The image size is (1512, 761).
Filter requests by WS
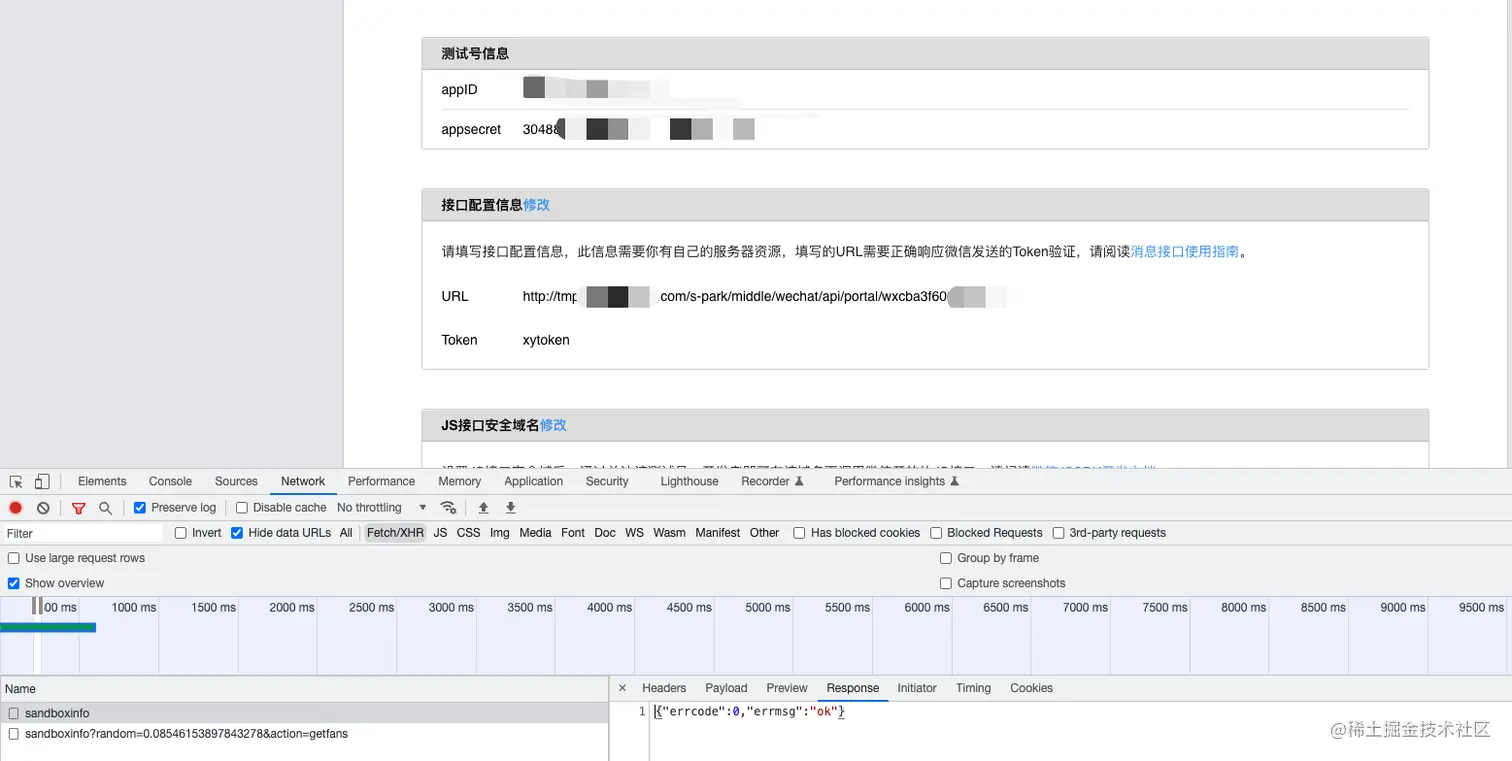click(x=634, y=533)
